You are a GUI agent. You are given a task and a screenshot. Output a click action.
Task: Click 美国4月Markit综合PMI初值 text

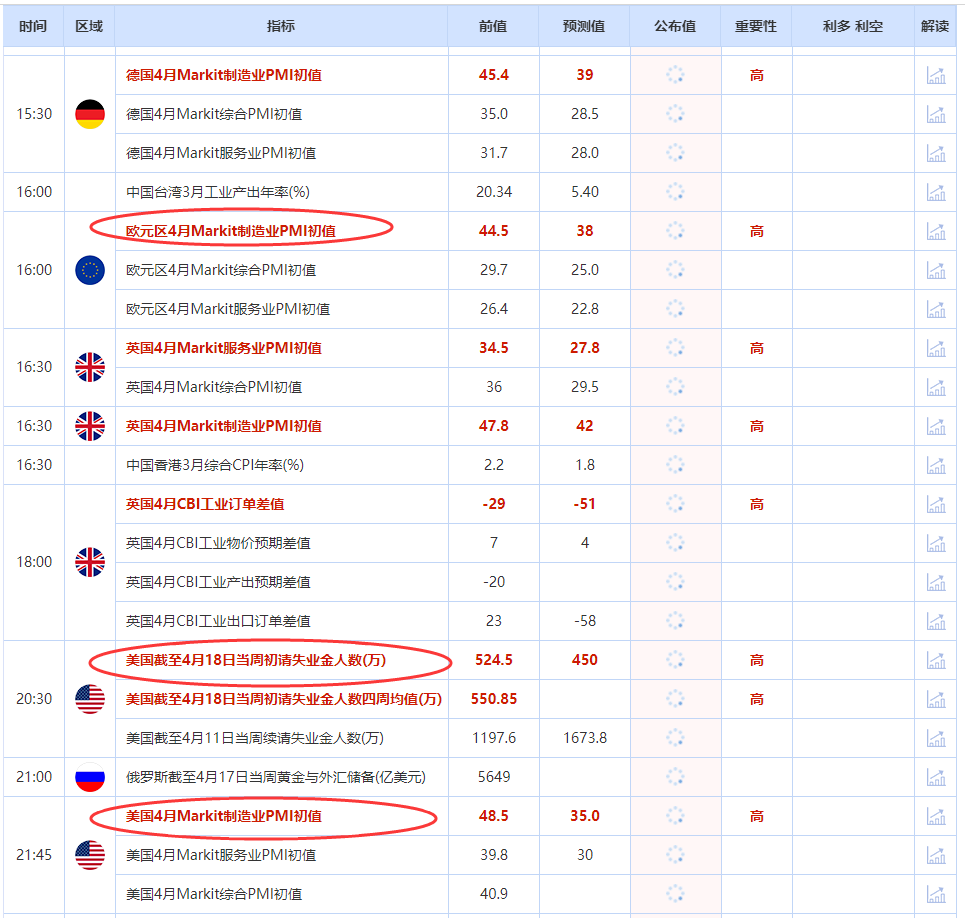(214, 894)
